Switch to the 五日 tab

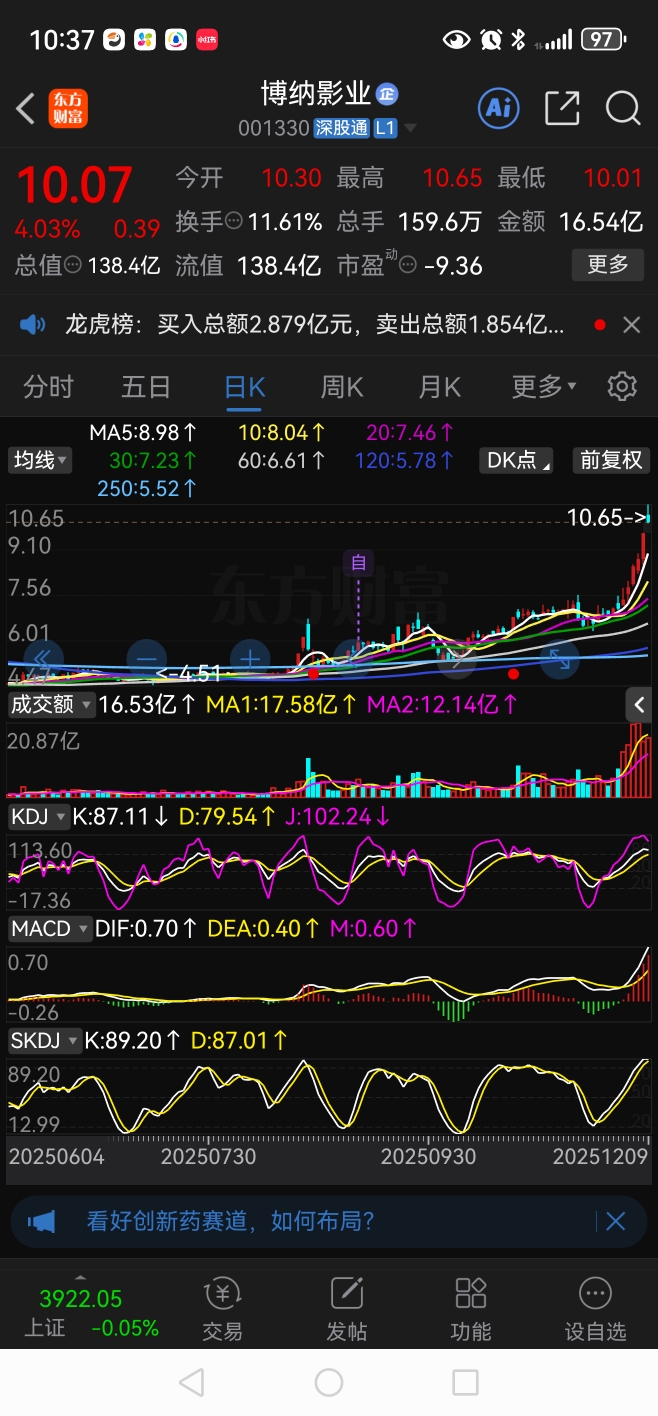[x=146, y=386]
